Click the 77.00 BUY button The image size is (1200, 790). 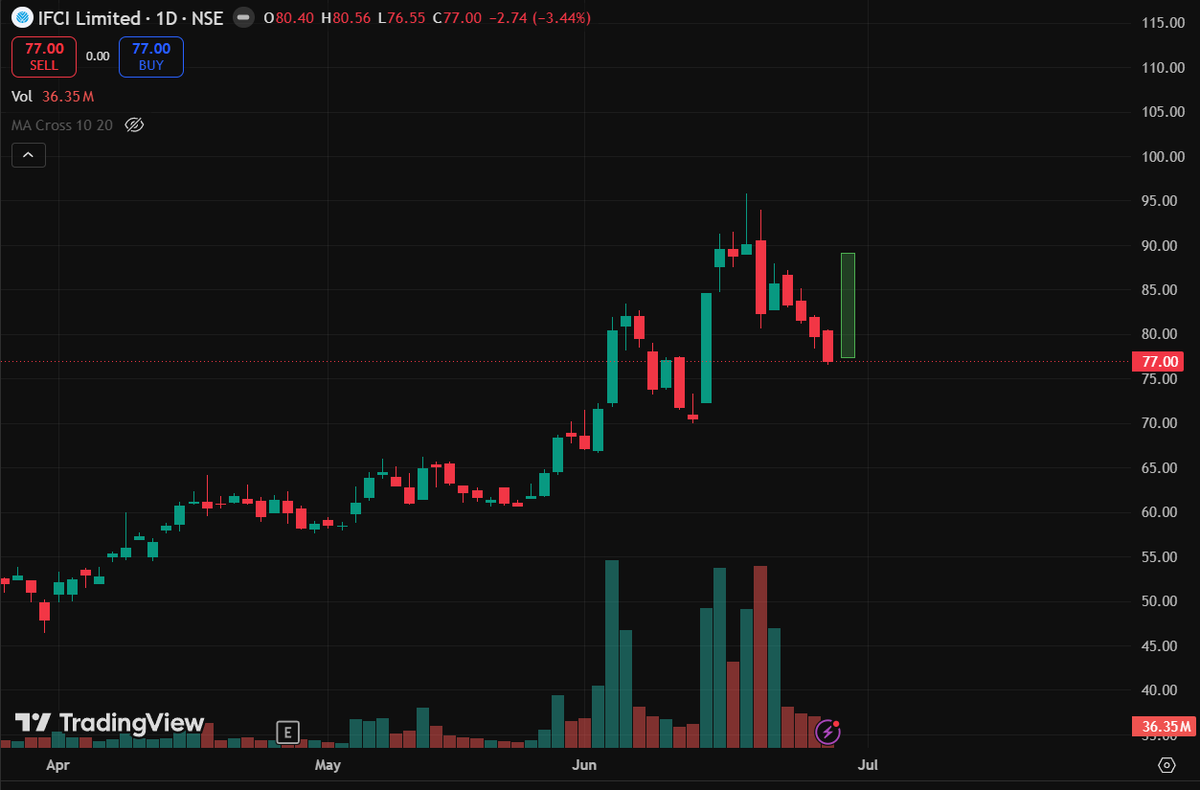[151, 56]
